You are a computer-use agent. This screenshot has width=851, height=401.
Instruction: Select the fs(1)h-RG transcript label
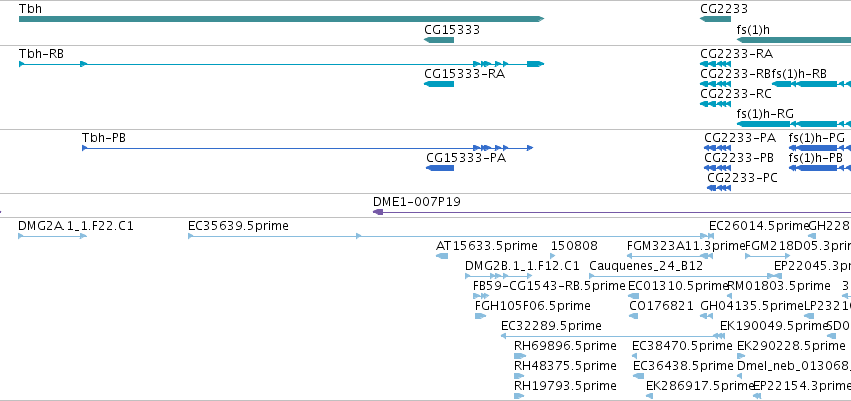765,114
